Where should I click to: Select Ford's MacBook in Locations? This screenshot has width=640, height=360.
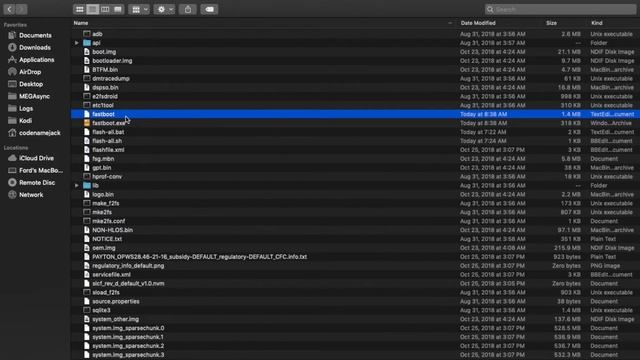(x=35, y=171)
